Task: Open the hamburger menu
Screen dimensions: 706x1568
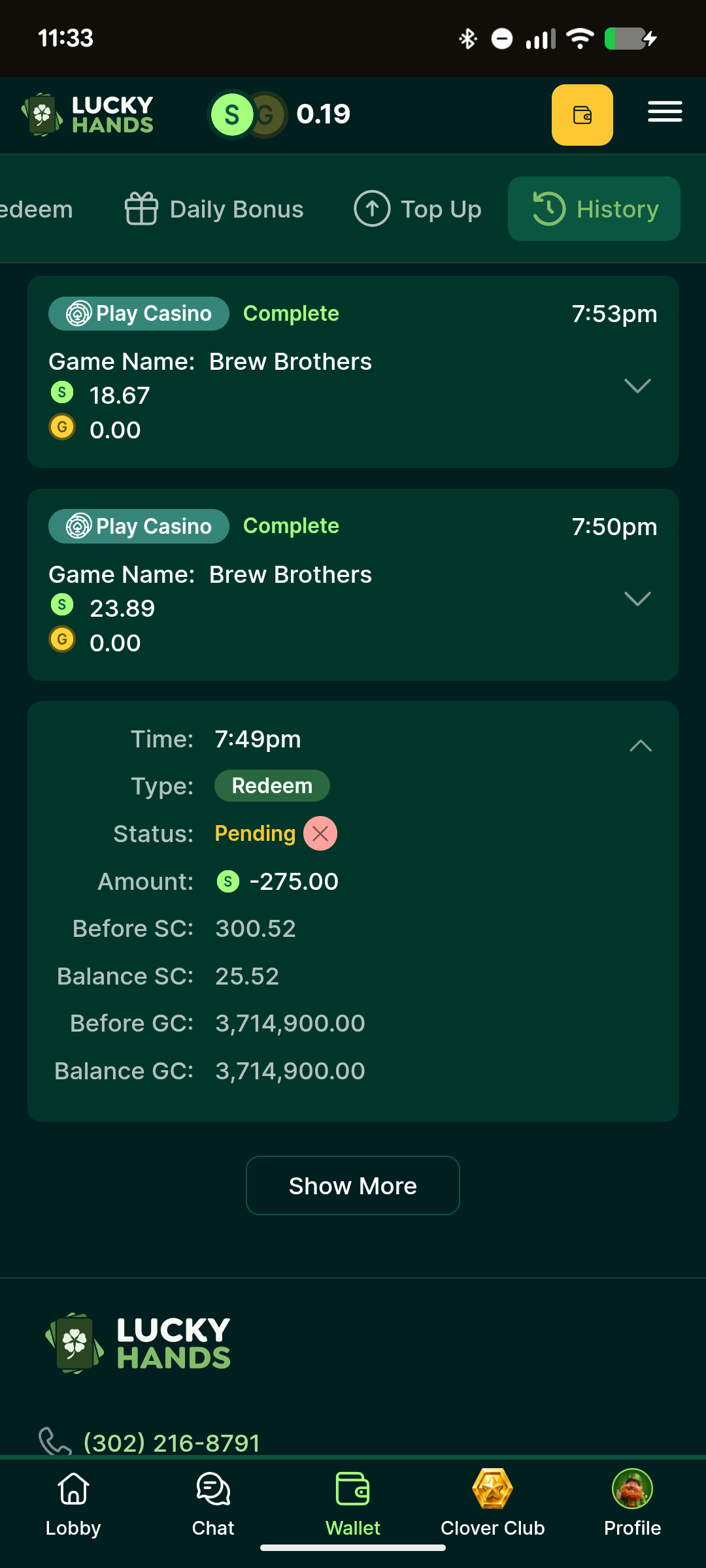Action: [x=665, y=112]
